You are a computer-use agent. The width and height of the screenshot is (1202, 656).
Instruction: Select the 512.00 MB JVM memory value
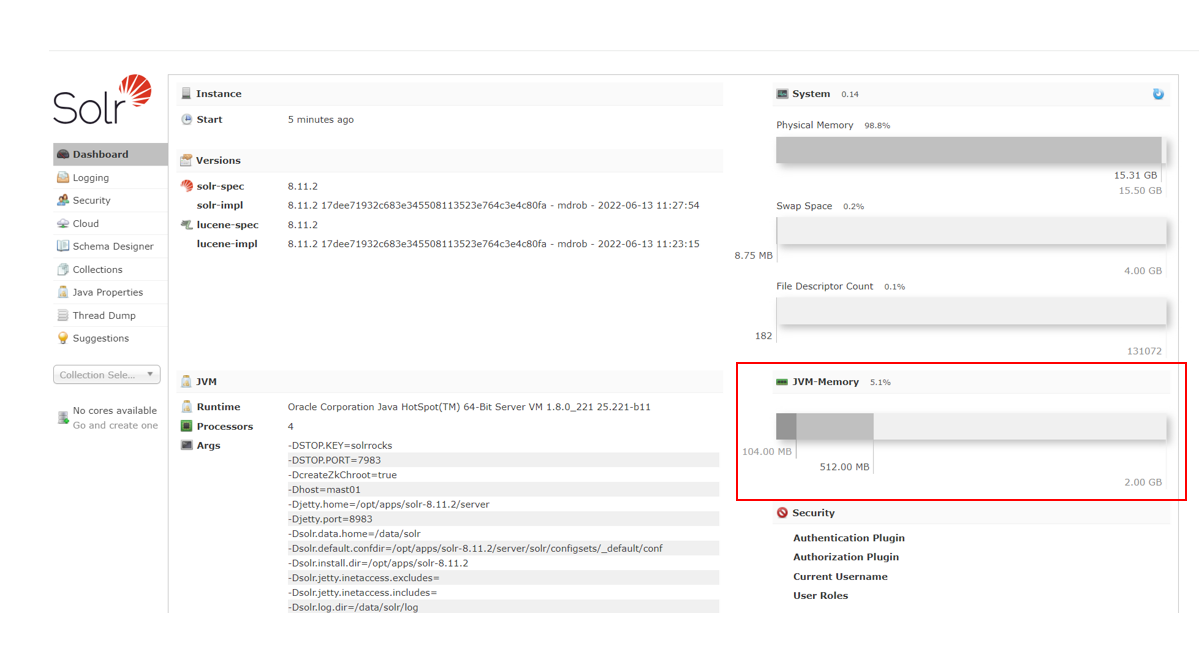pos(845,467)
